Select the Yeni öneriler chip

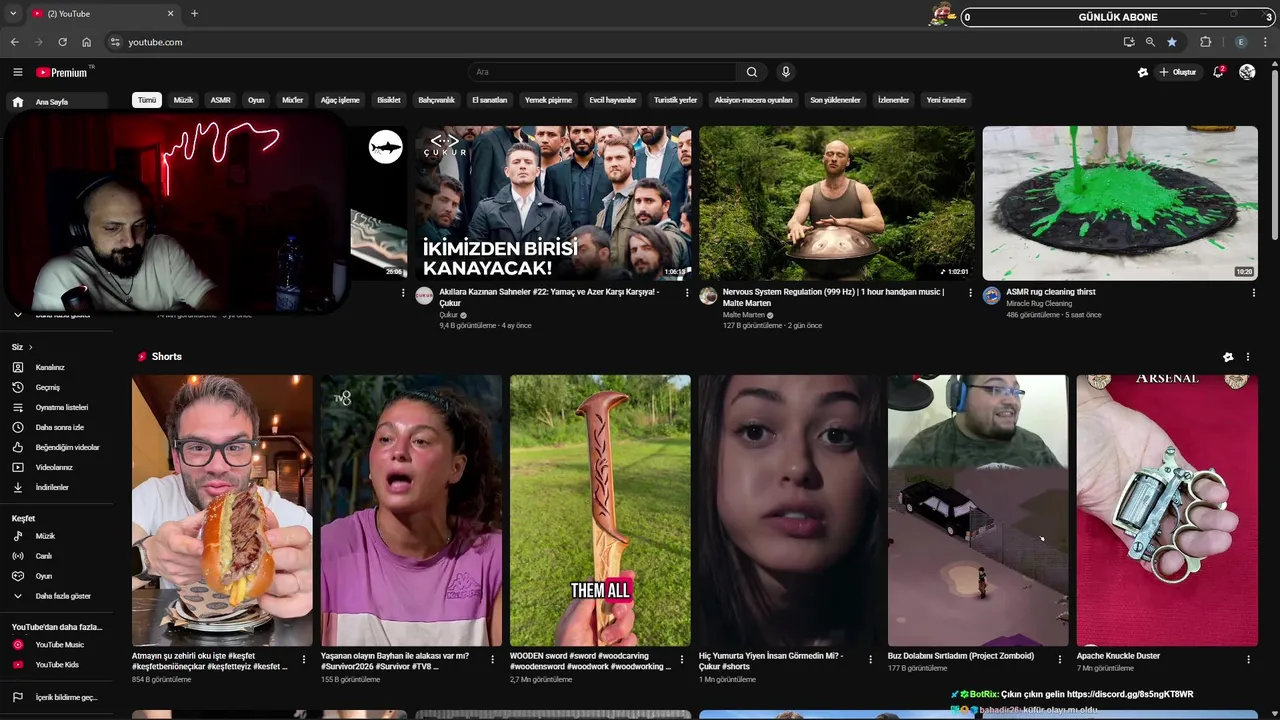click(946, 100)
